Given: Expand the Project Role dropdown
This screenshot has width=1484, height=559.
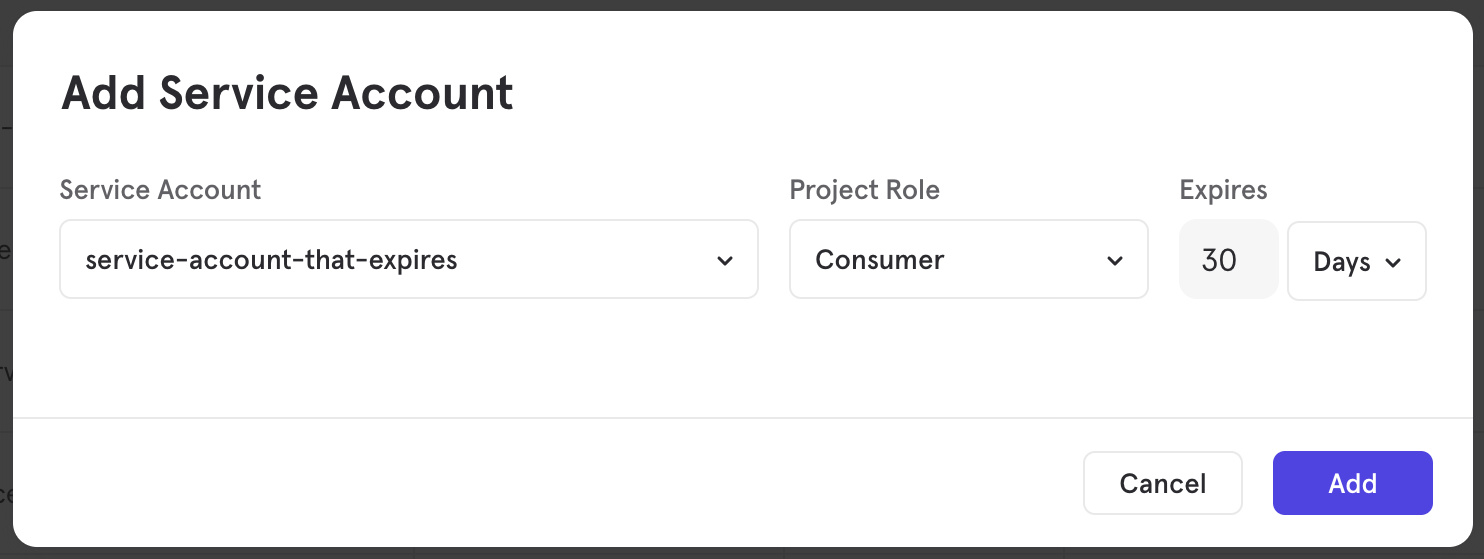Looking at the screenshot, I should pos(968,260).
